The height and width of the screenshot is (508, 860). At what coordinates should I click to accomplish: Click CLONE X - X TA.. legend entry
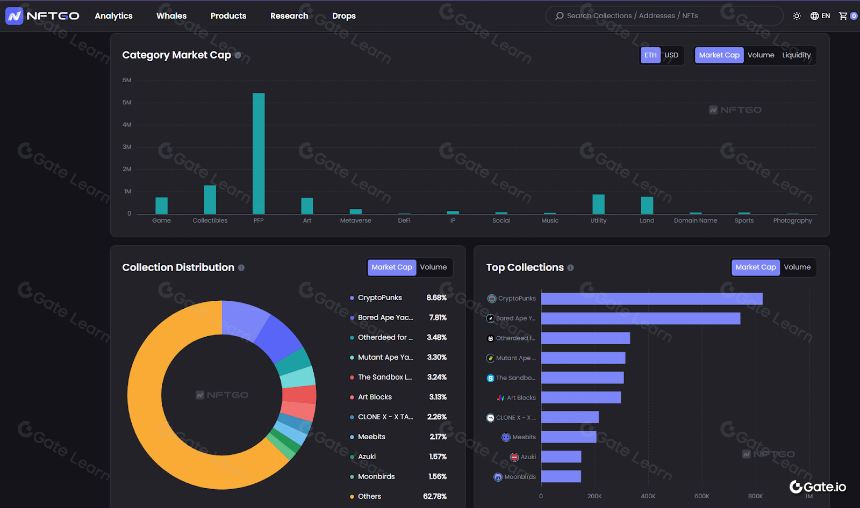[398, 417]
